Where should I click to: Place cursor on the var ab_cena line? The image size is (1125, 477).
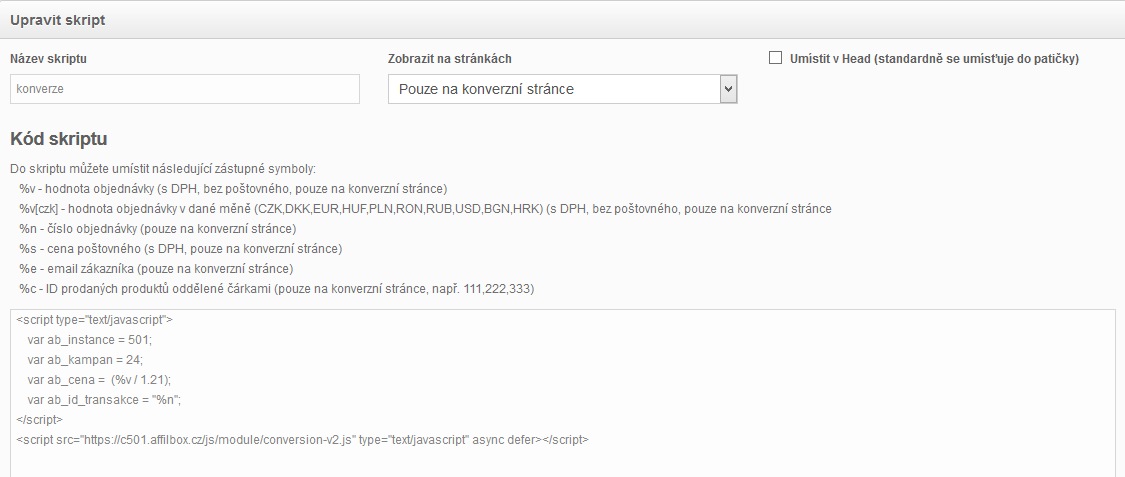[x=99, y=379]
